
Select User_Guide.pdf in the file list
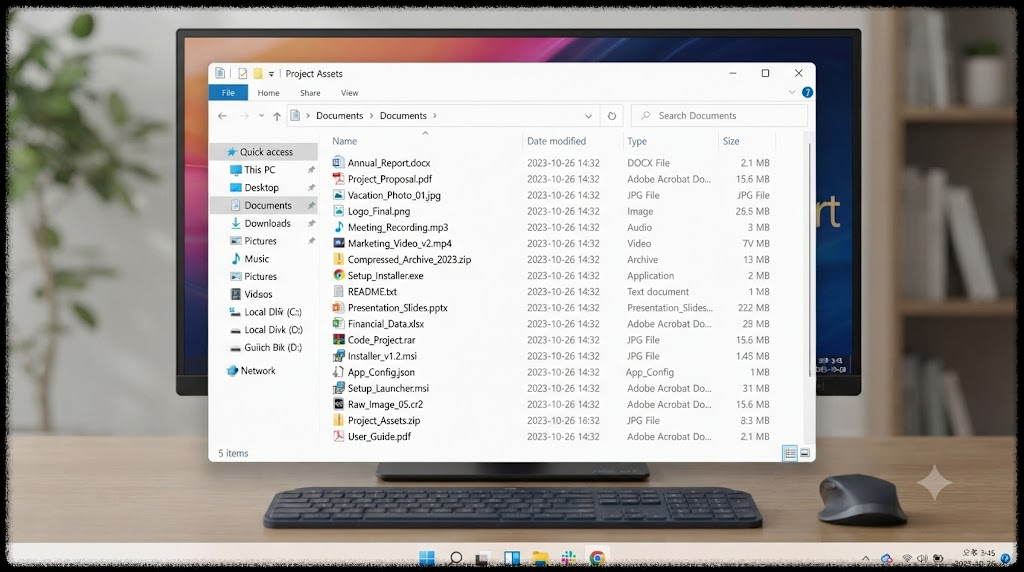pyautogui.click(x=379, y=436)
